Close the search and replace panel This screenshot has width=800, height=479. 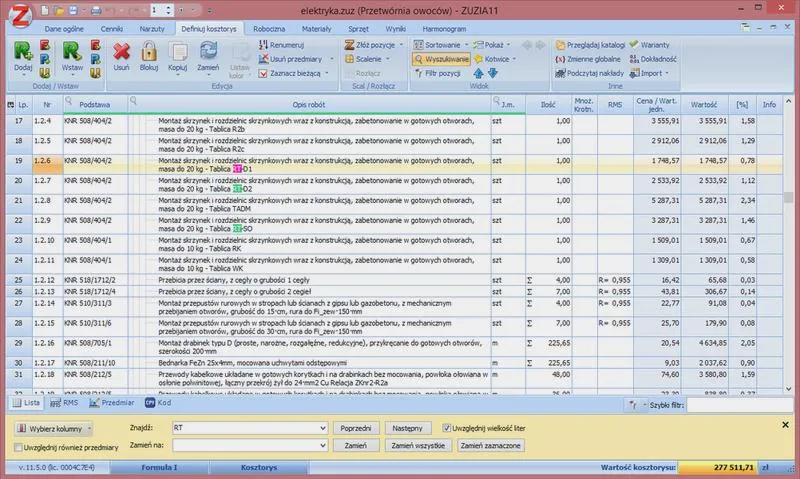click(785, 424)
